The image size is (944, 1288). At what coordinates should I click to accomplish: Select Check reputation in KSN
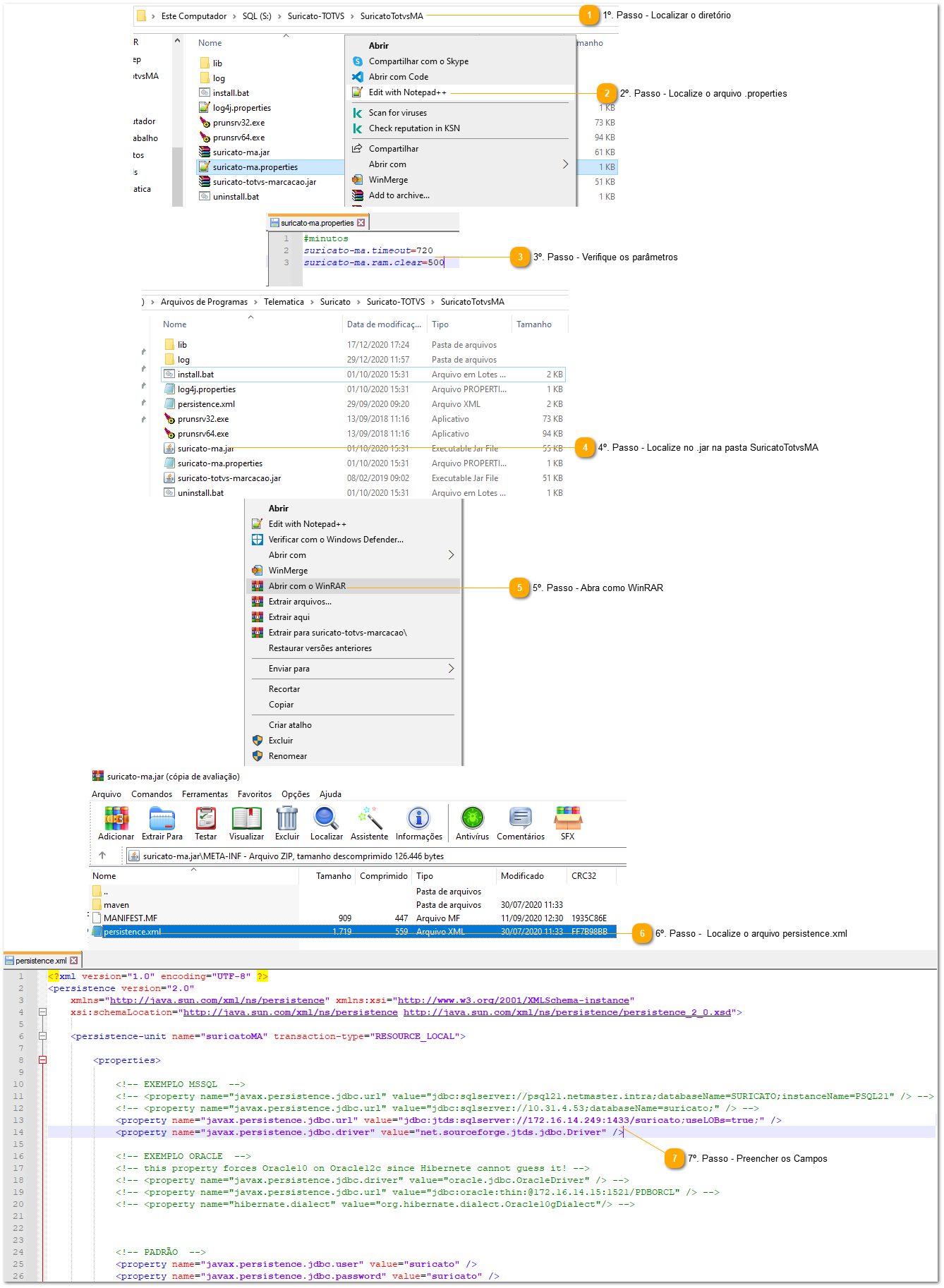tap(414, 128)
